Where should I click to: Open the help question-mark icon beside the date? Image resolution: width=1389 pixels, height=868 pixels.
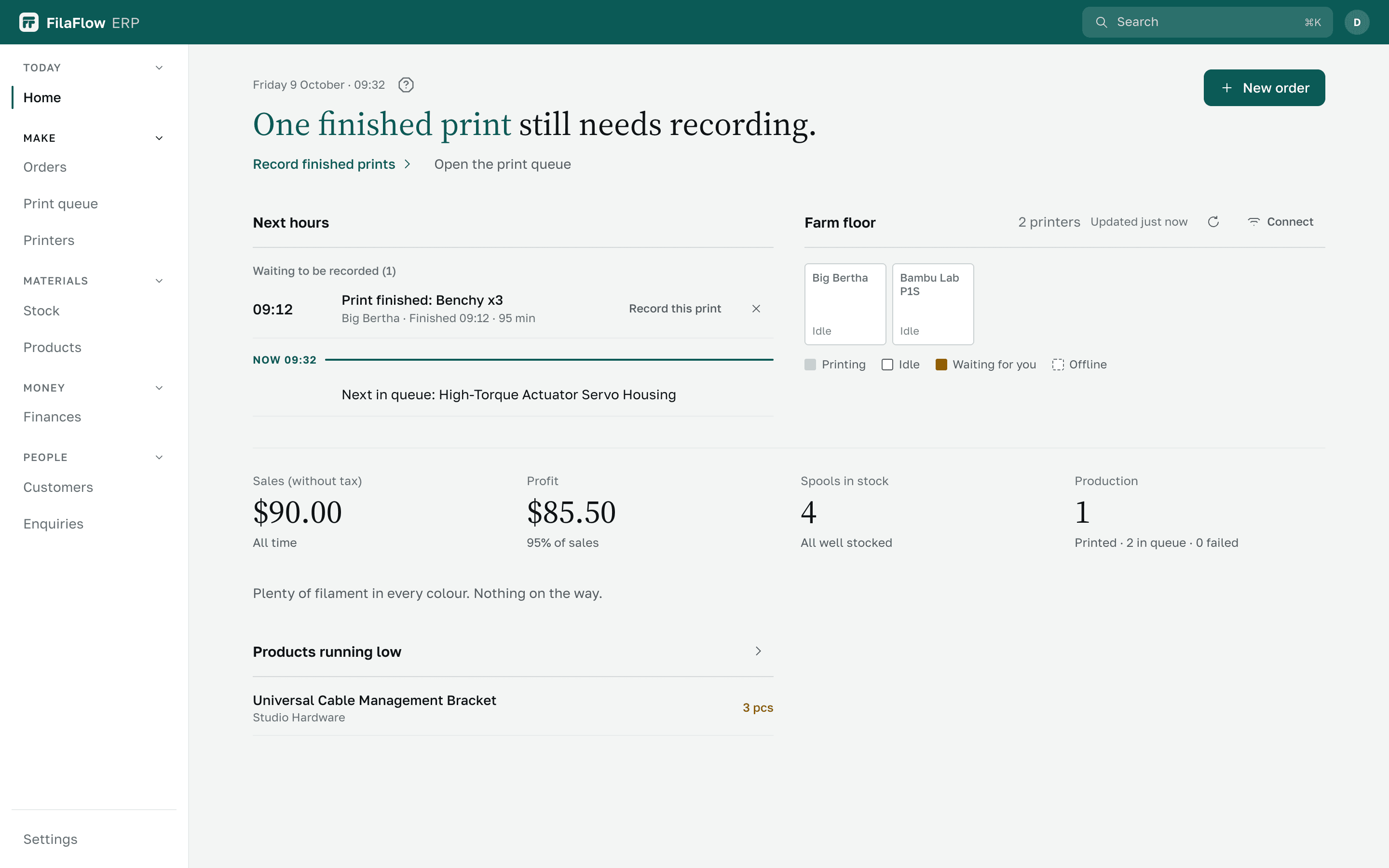click(406, 85)
